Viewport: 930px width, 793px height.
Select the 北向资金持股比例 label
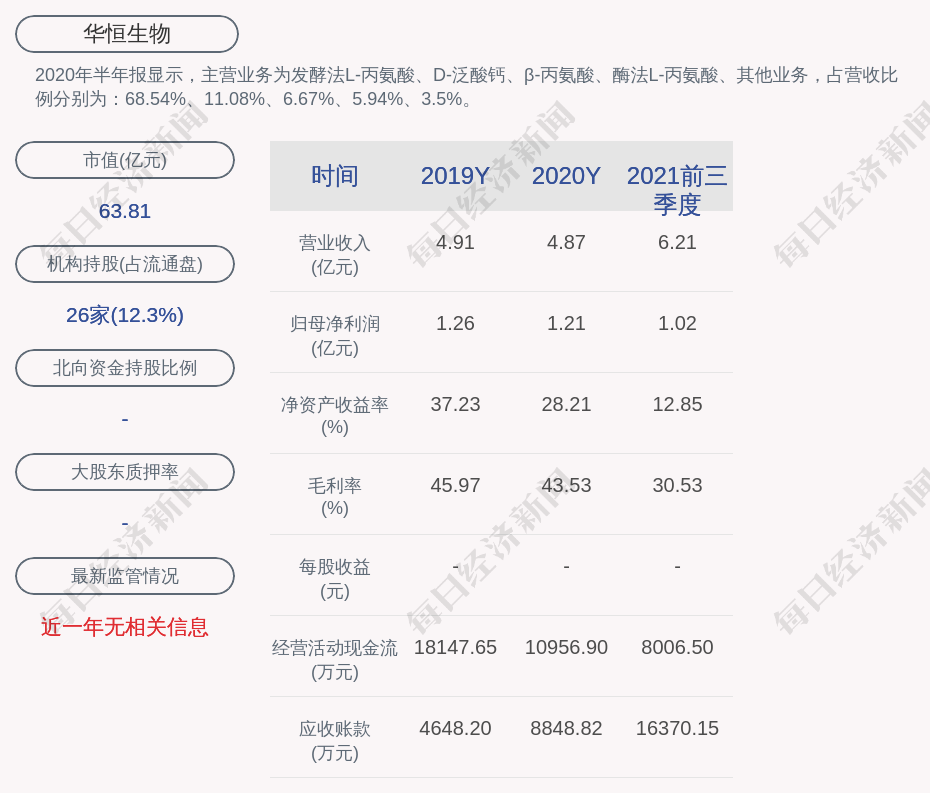click(x=125, y=368)
